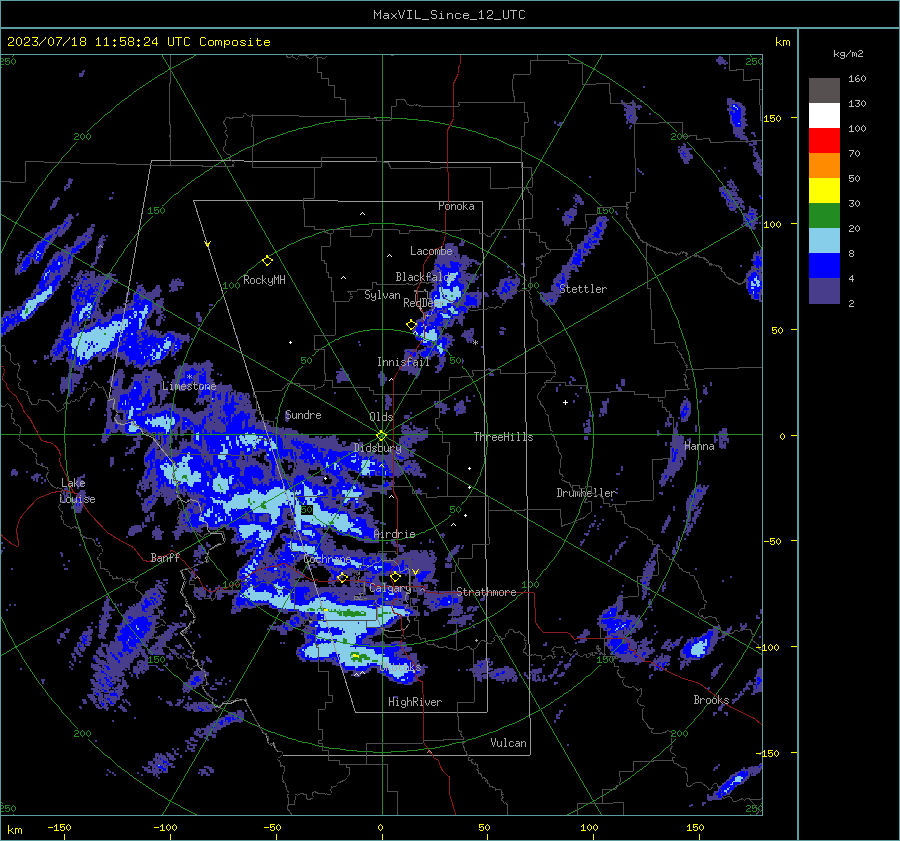The height and width of the screenshot is (841, 900).
Task: Click the legend value 30
Action: [x=854, y=204]
